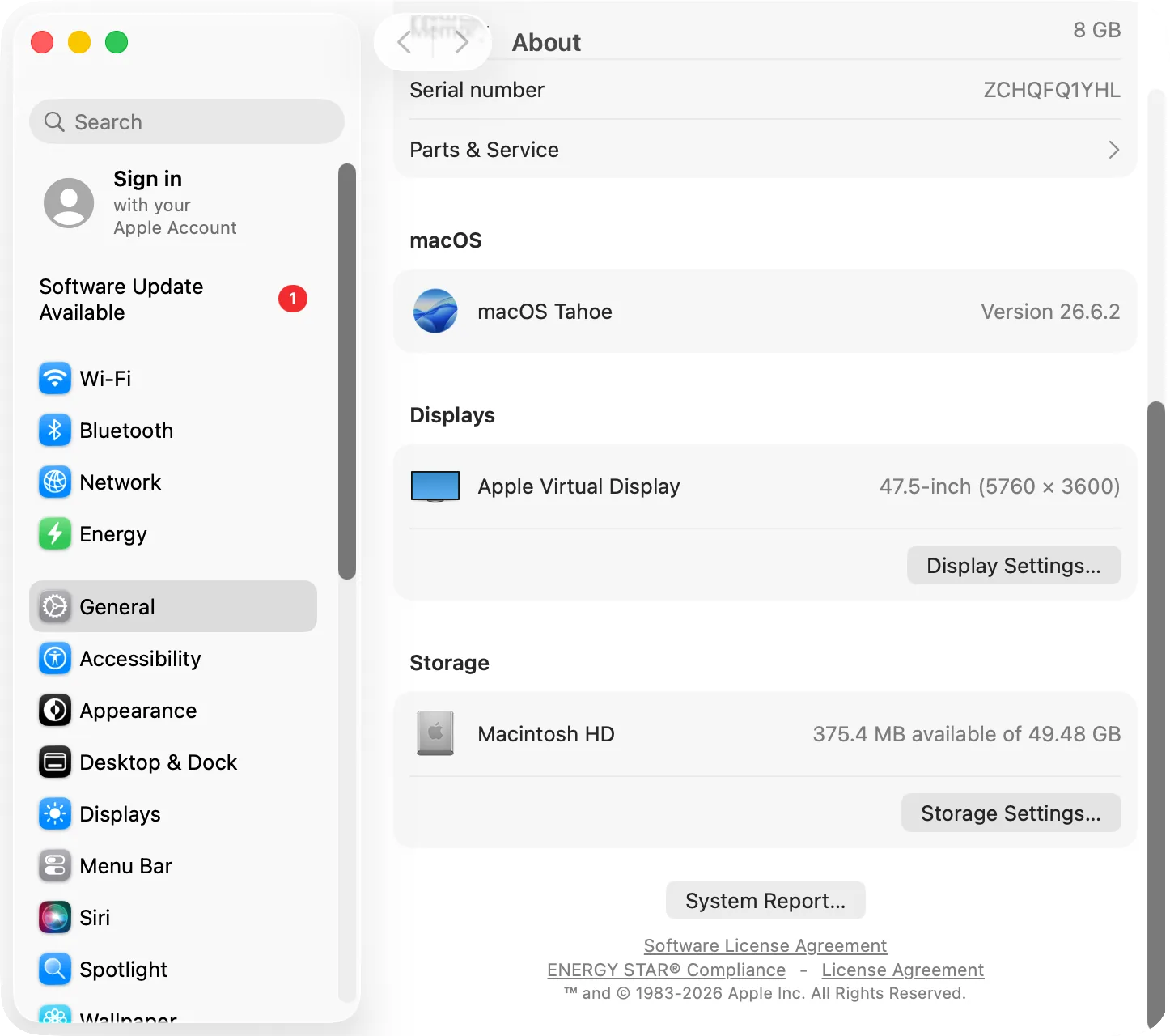This screenshot has width=1170, height=1036.
Task: Click the System Report button
Action: click(765, 900)
